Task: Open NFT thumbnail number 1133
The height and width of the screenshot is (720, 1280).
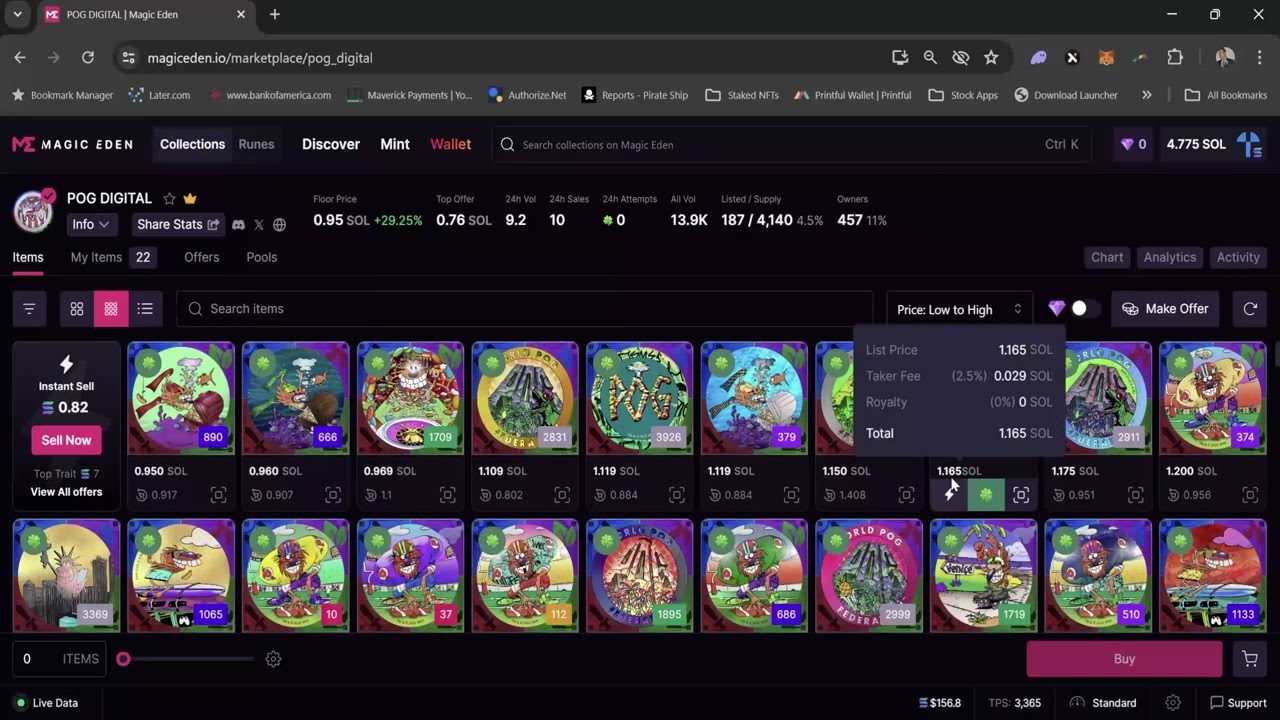Action: tap(1212, 575)
